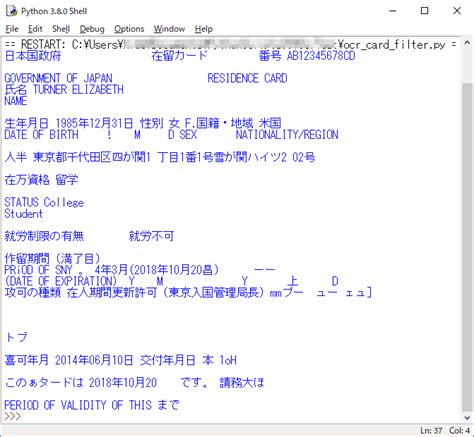474x437 pixels.
Task: Click the text (DATE OF EXPIRATION)
Action: tap(61, 281)
